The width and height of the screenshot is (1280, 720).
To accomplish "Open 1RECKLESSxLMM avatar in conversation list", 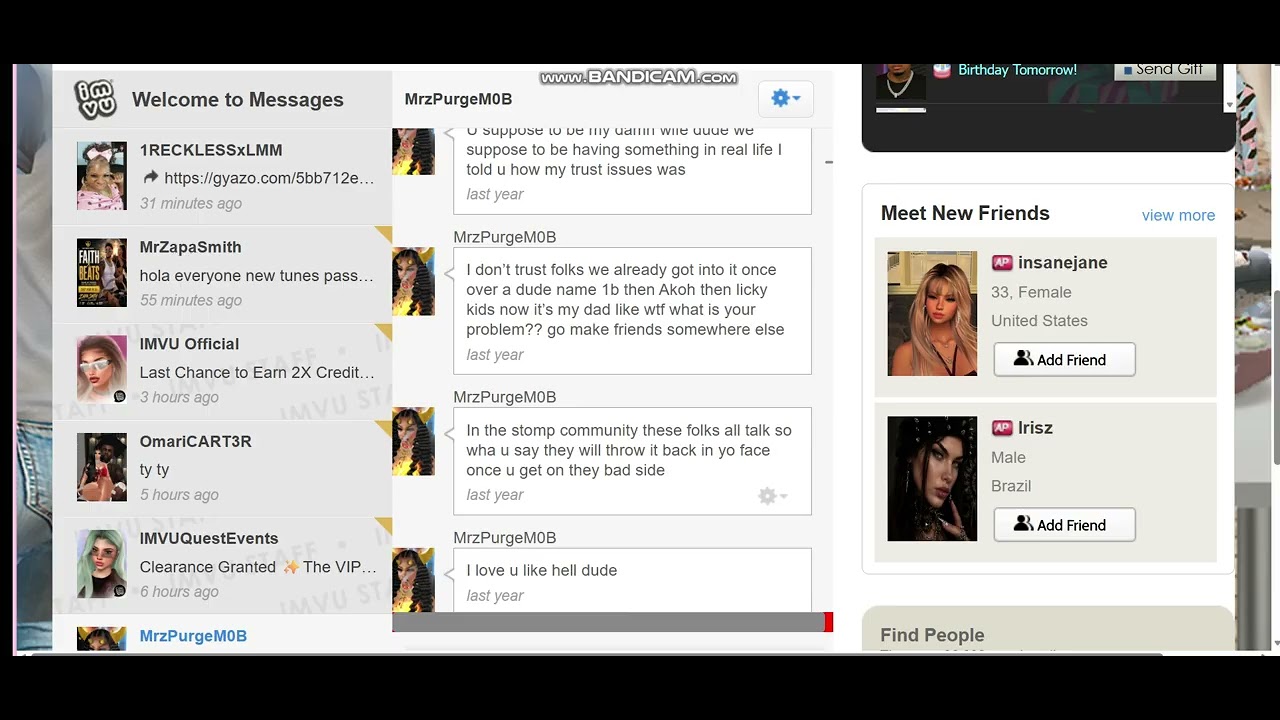I will tap(102, 176).
